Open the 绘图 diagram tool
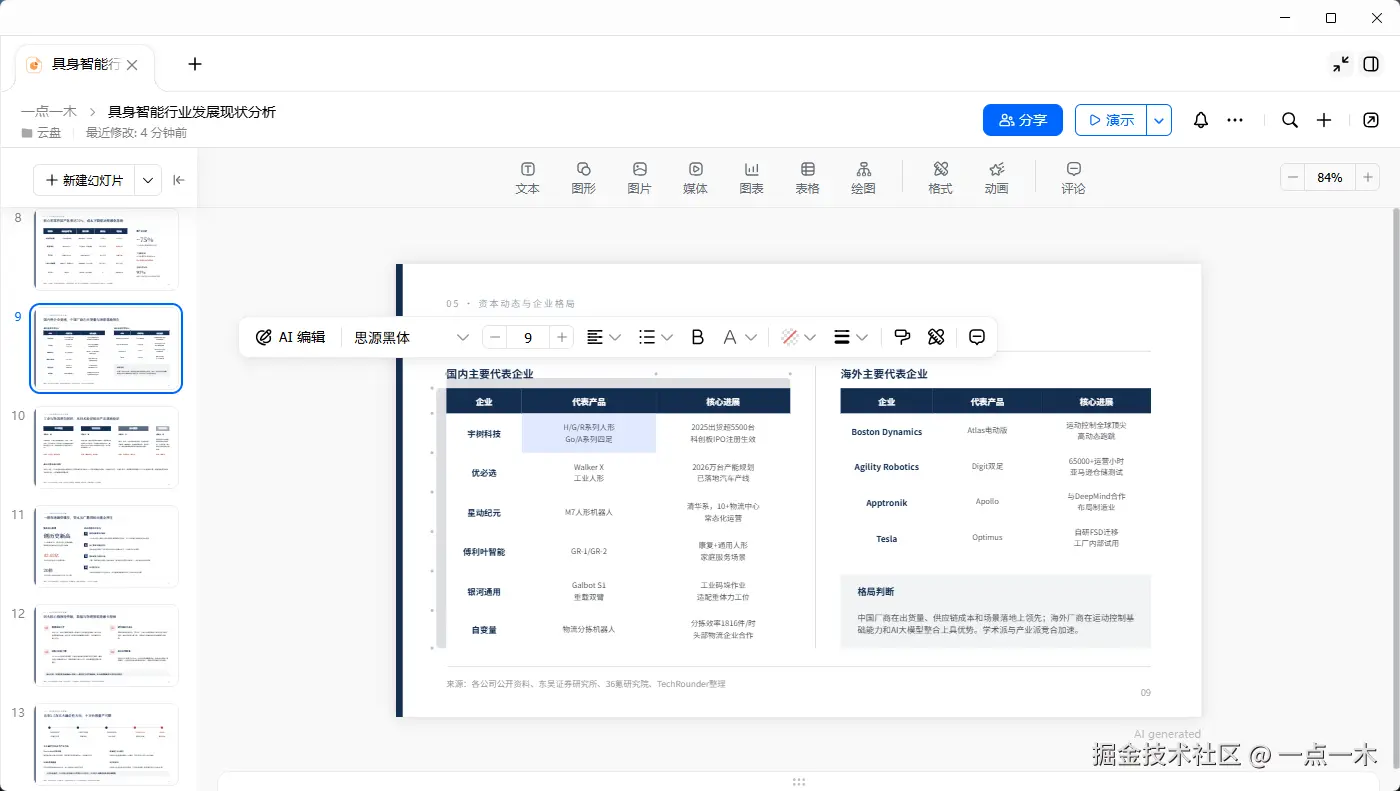Screen dimensions: 1400x791 coord(863,178)
